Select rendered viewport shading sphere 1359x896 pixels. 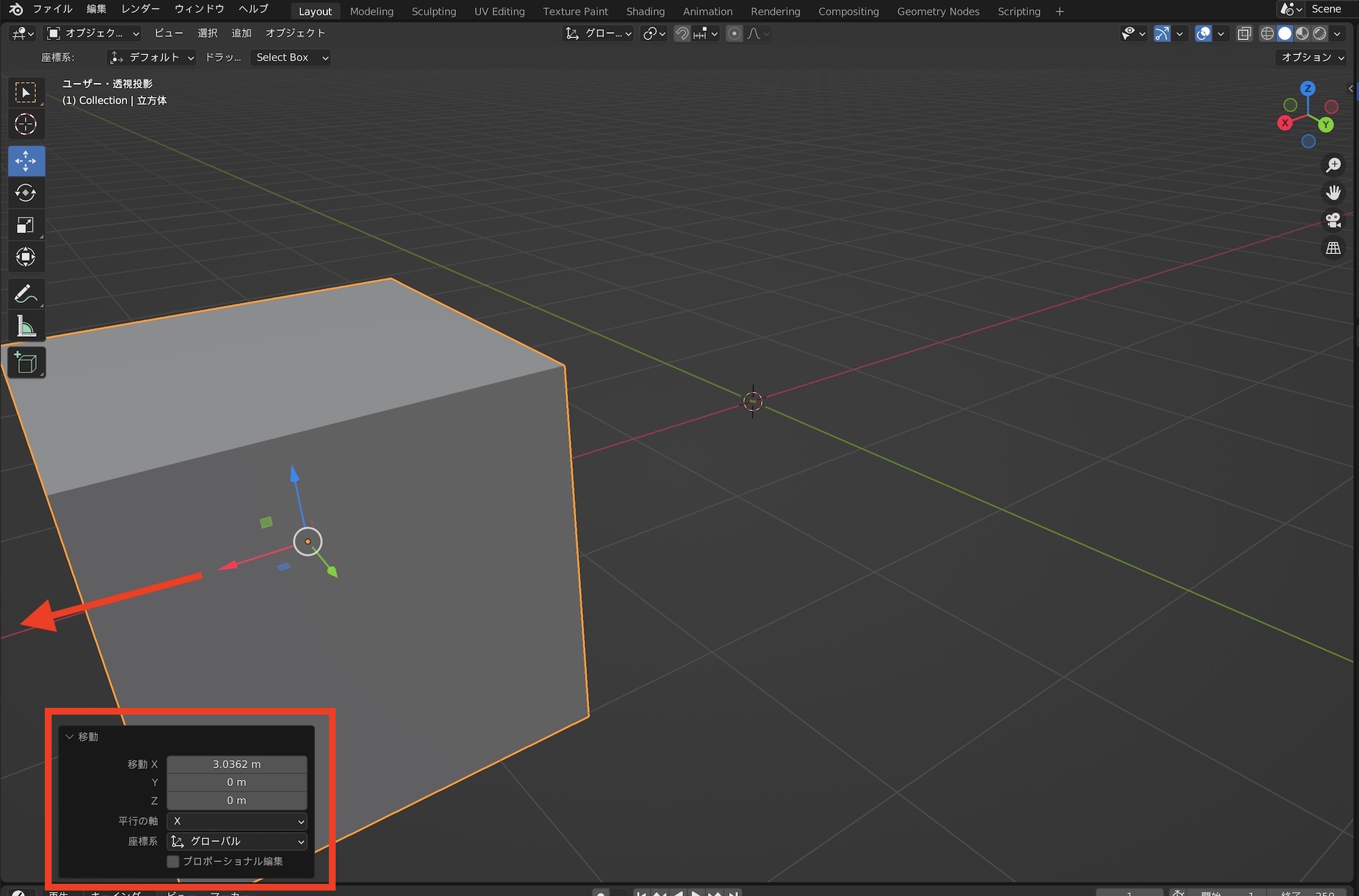pyautogui.click(x=1320, y=33)
